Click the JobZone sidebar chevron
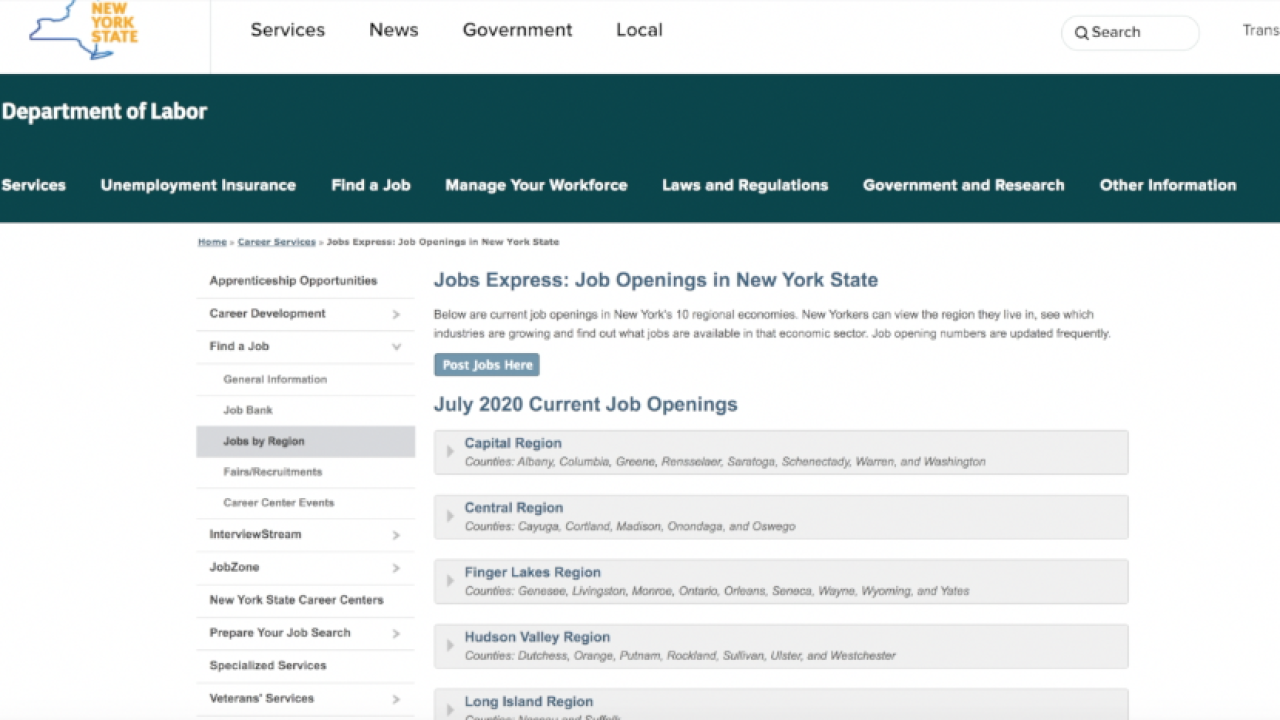 tap(396, 568)
